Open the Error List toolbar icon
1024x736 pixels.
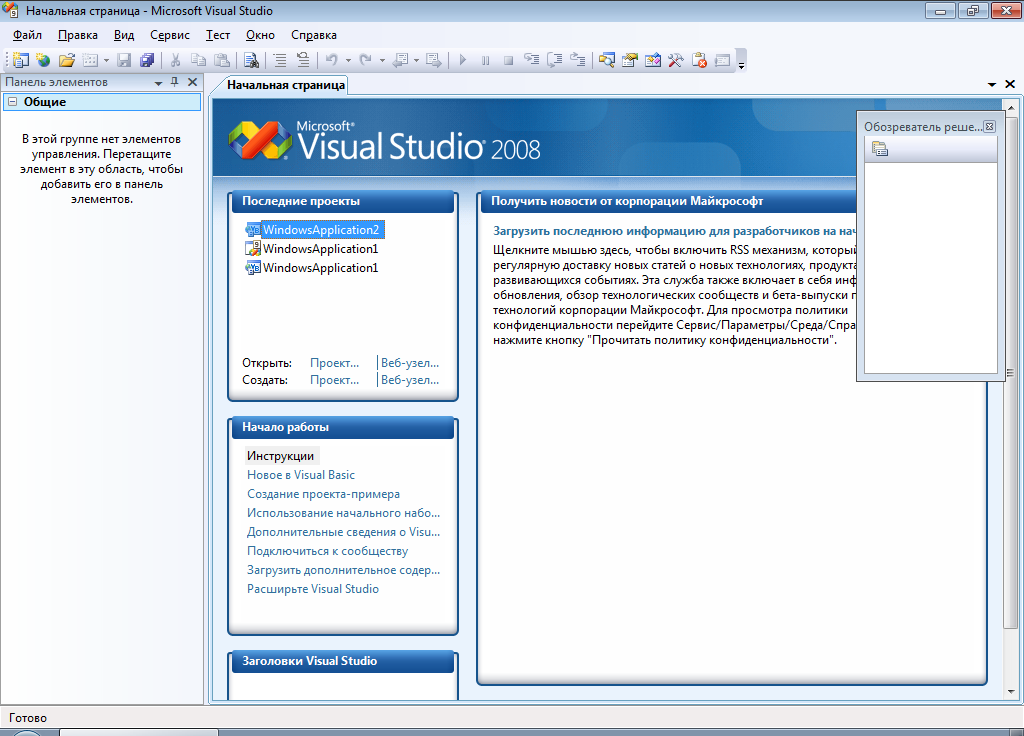point(699,60)
